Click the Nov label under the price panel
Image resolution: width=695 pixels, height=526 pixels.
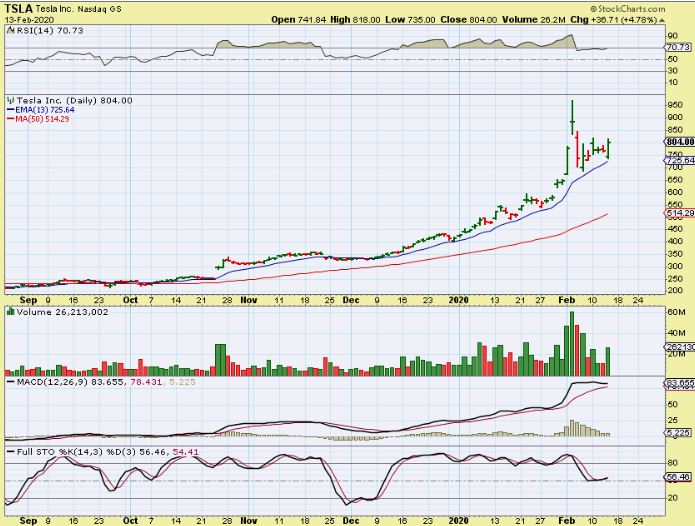(x=249, y=300)
